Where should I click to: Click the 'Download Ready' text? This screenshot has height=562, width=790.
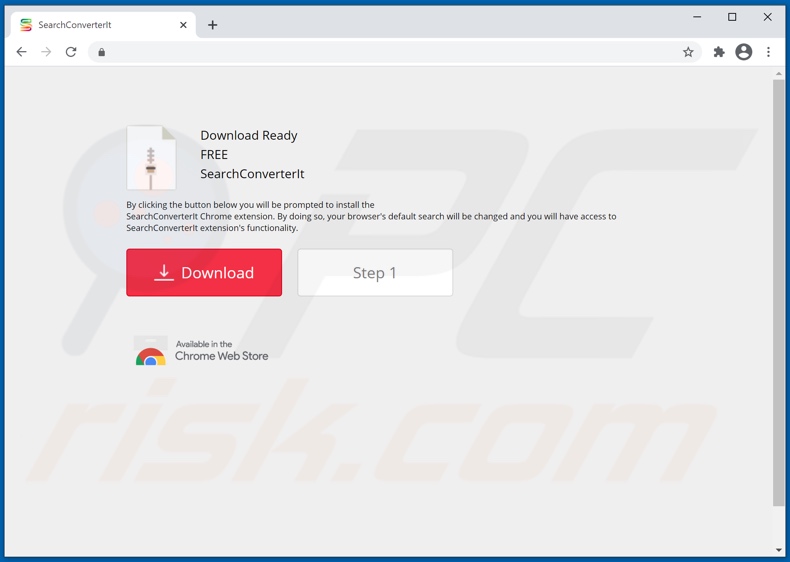249,136
